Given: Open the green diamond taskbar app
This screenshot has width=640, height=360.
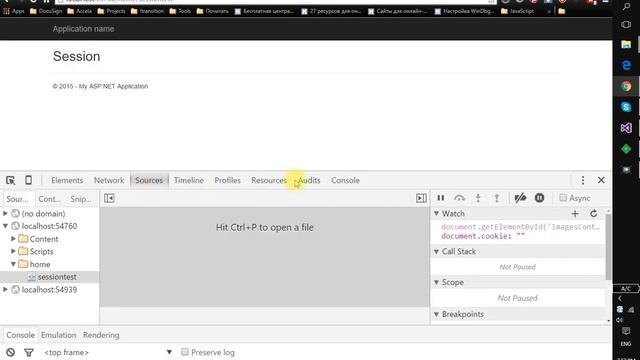Looking at the screenshot, I should 626,149.
